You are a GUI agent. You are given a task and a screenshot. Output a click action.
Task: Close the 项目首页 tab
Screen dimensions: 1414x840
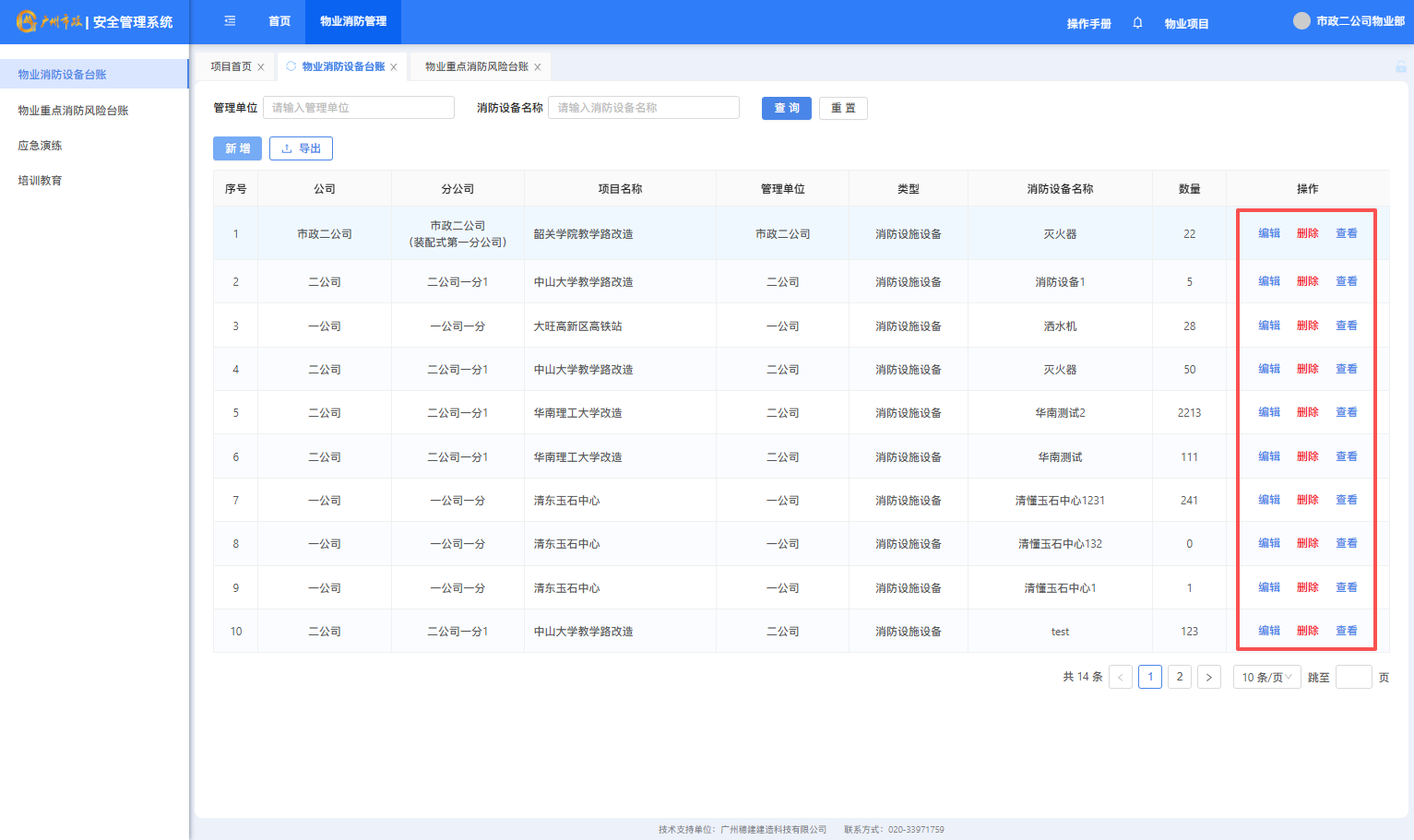pyautogui.click(x=261, y=67)
